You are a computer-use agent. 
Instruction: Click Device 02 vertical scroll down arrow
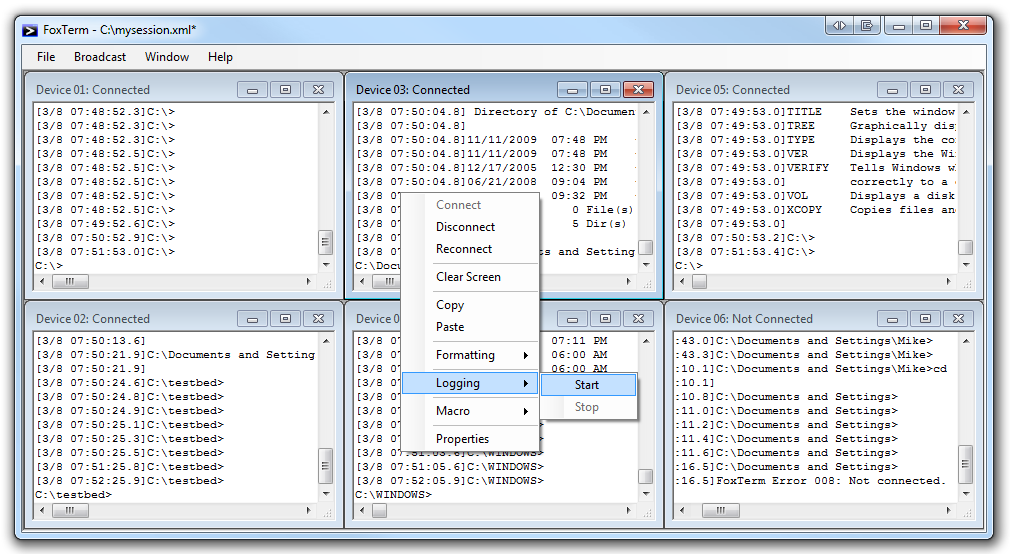326,494
